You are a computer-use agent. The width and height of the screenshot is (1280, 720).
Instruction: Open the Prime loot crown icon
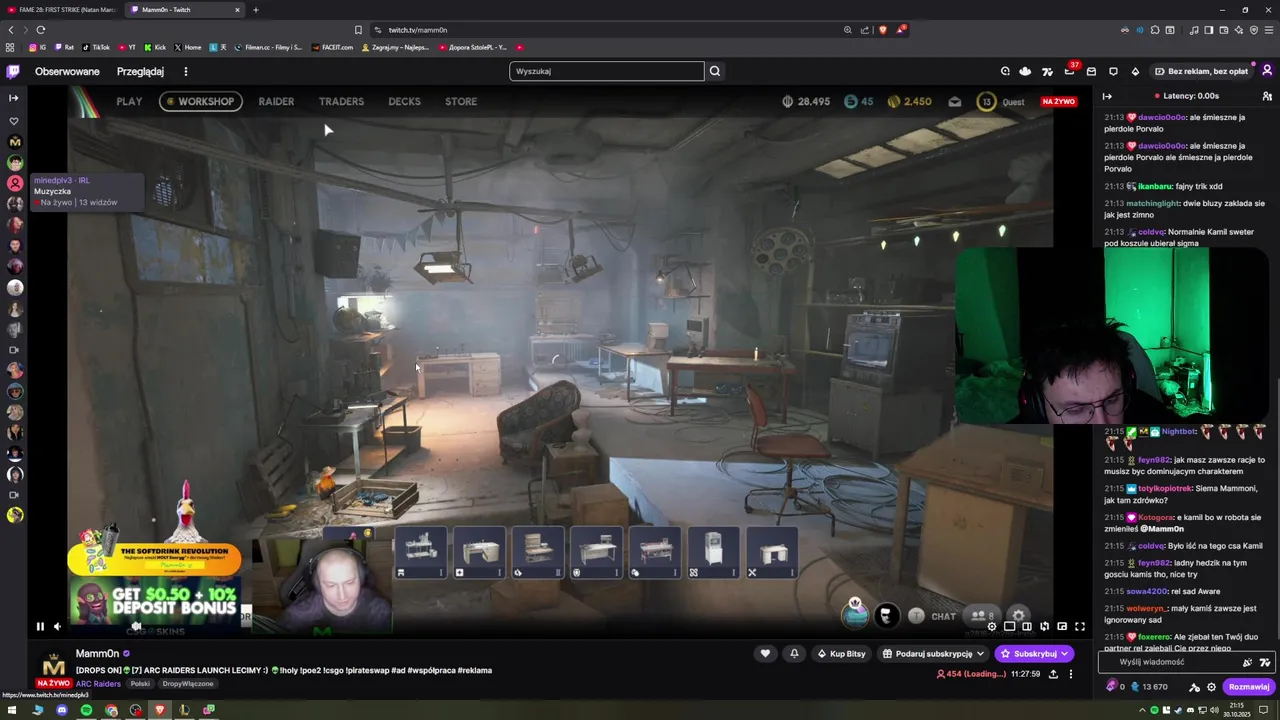[1025, 71]
